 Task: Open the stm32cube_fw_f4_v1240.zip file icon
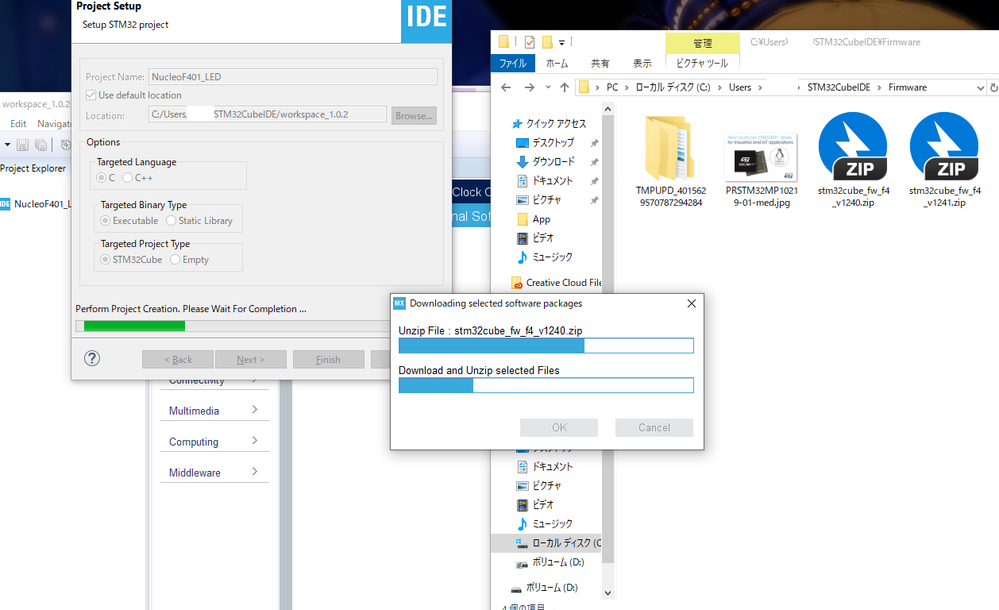852,146
